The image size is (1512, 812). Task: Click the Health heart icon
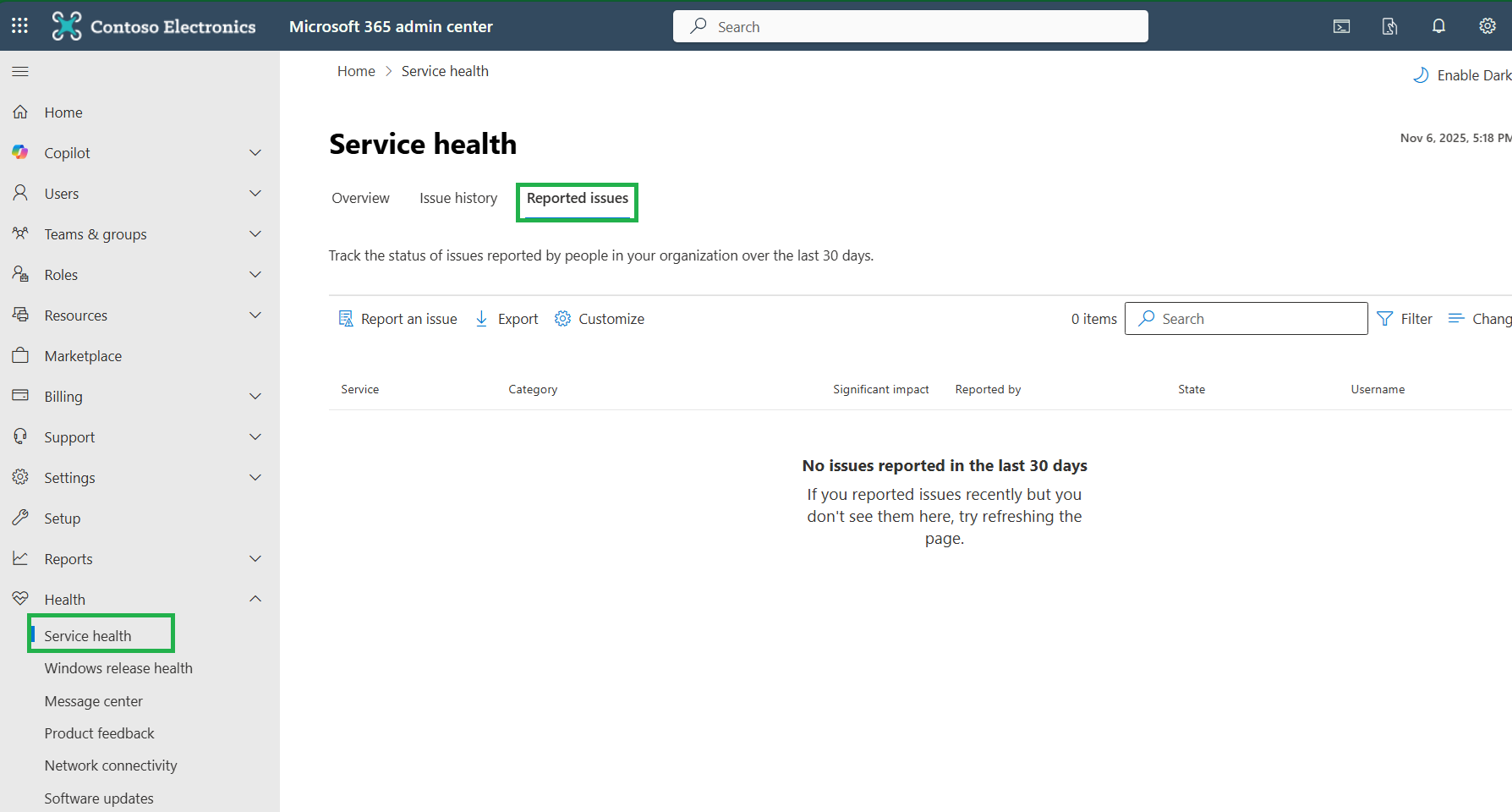[x=20, y=599]
